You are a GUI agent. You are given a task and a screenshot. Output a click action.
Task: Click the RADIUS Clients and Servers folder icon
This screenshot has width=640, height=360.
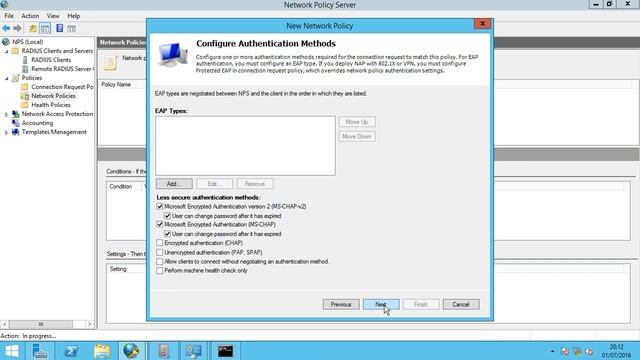pos(16,51)
